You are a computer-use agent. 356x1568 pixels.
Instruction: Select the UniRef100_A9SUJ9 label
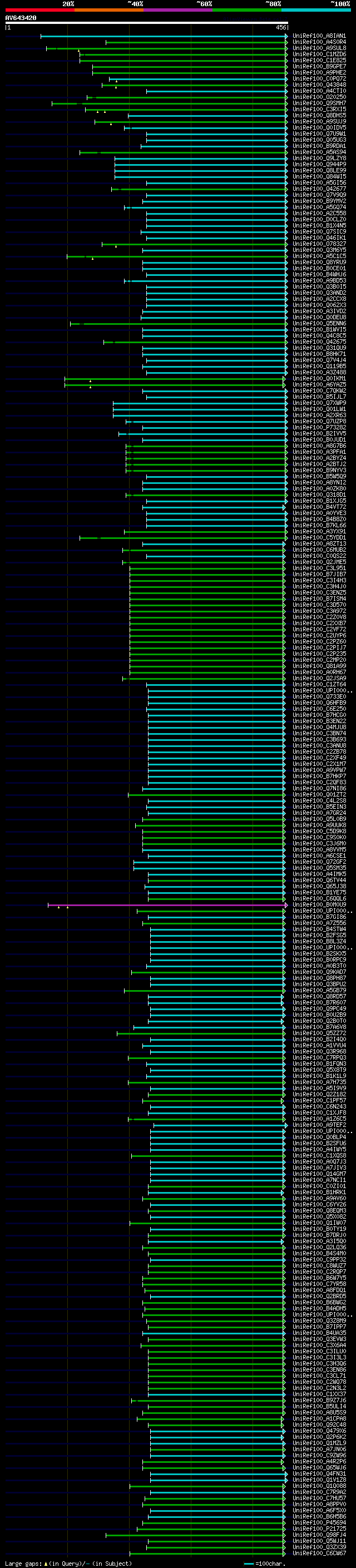319,122
